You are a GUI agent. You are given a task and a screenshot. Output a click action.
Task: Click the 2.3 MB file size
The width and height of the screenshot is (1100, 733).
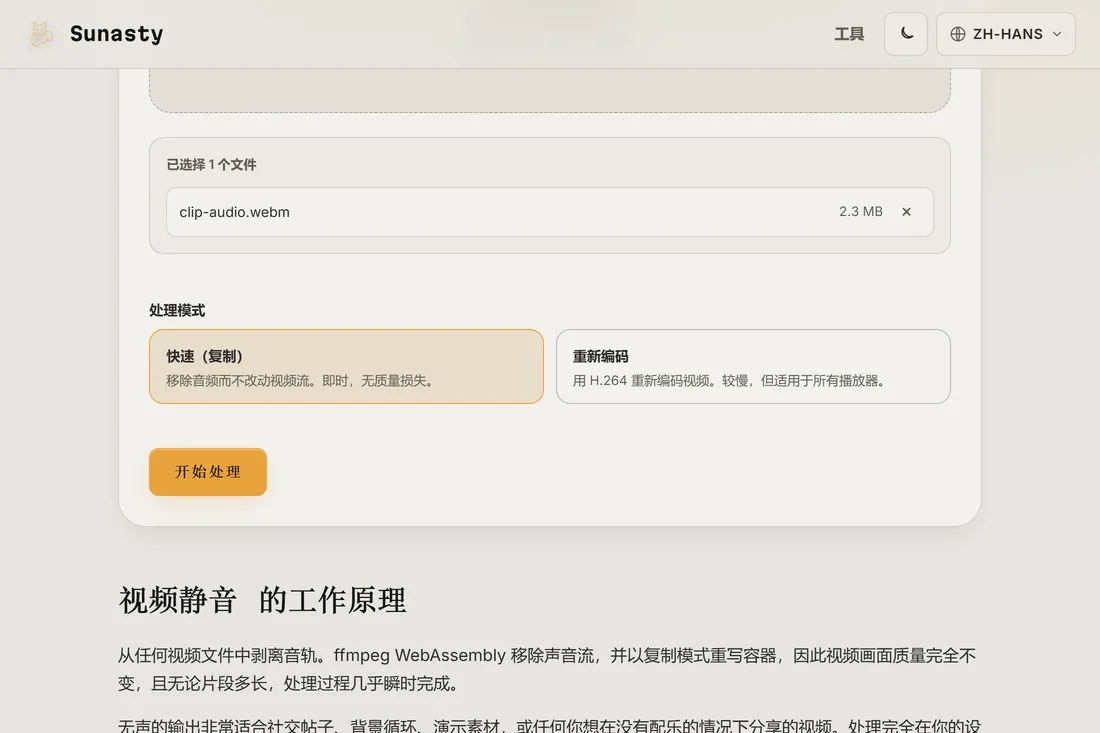(861, 211)
